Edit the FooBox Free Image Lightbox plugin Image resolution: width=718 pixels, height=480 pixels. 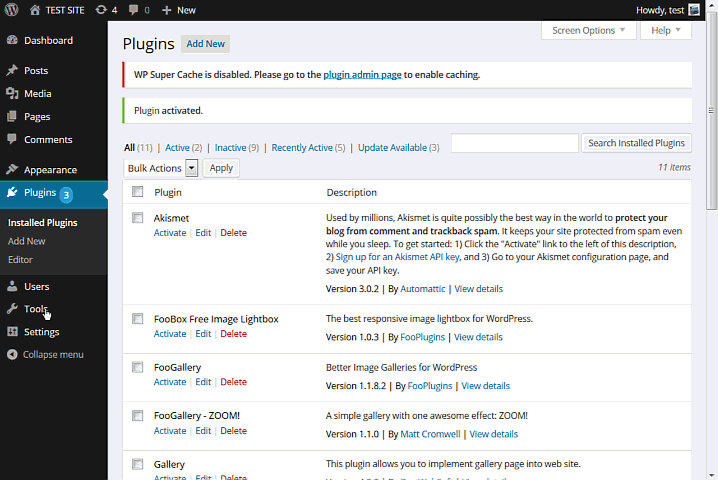tap(203, 333)
